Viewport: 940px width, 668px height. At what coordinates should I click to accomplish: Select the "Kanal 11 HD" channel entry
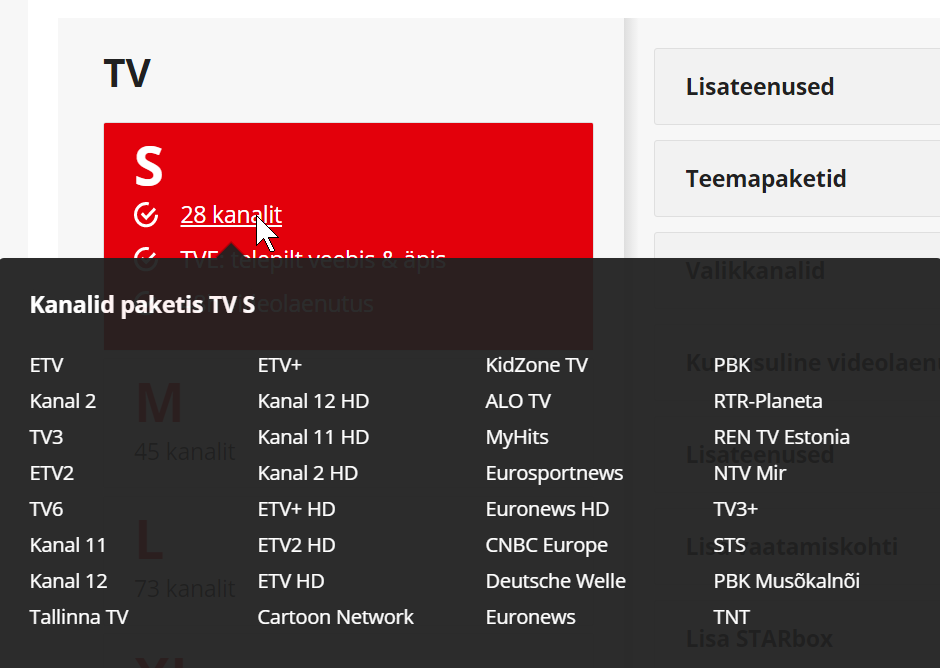click(314, 437)
